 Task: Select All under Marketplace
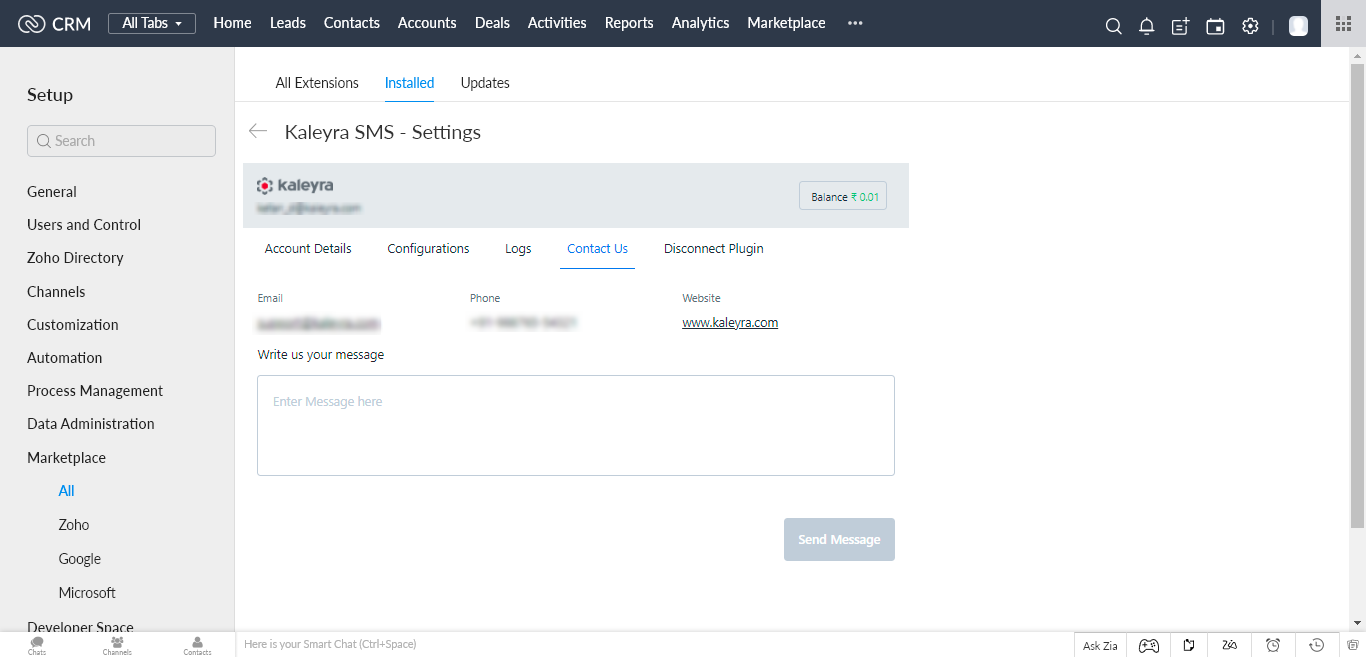tap(67, 490)
